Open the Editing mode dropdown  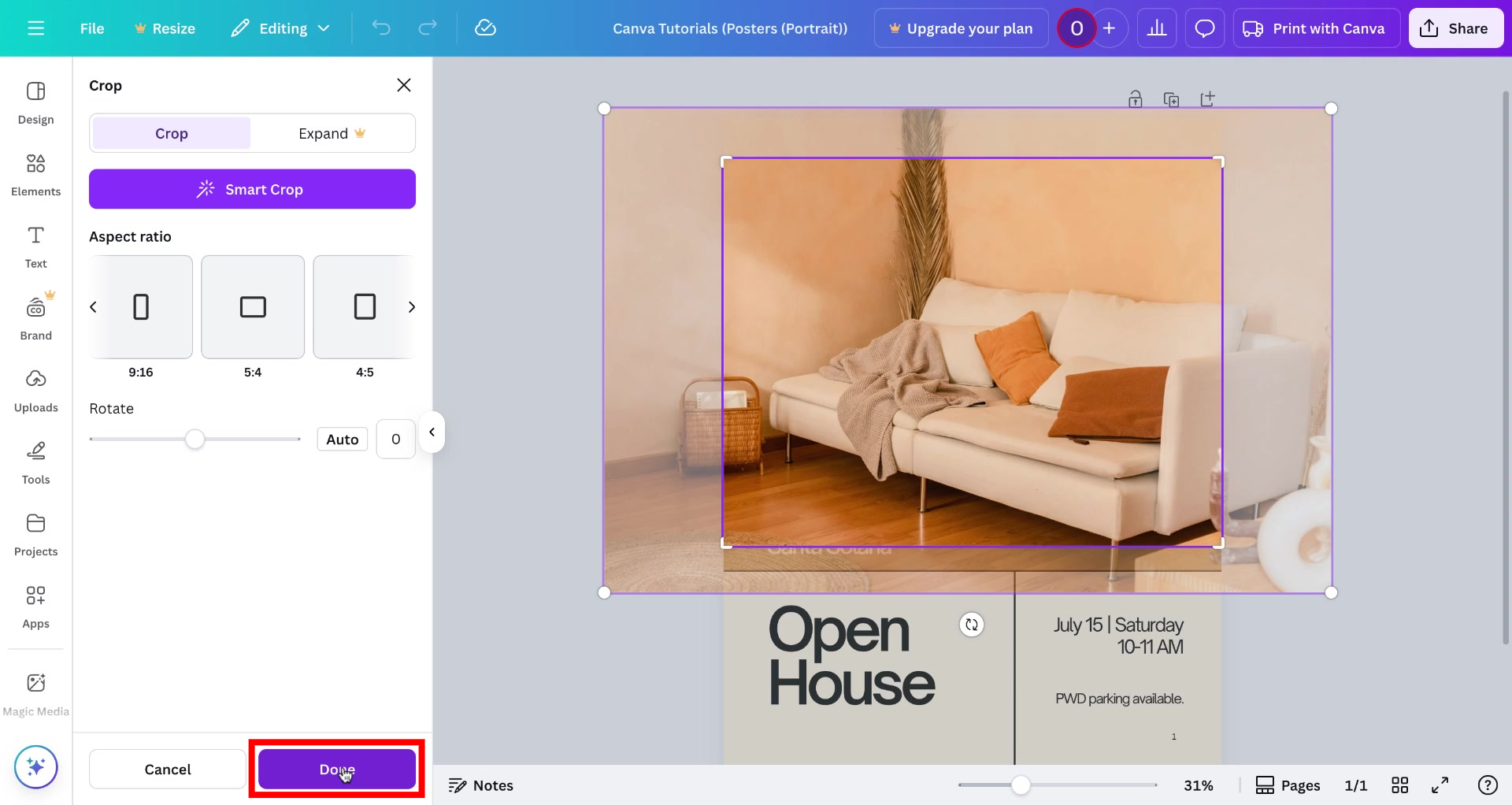(x=280, y=28)
